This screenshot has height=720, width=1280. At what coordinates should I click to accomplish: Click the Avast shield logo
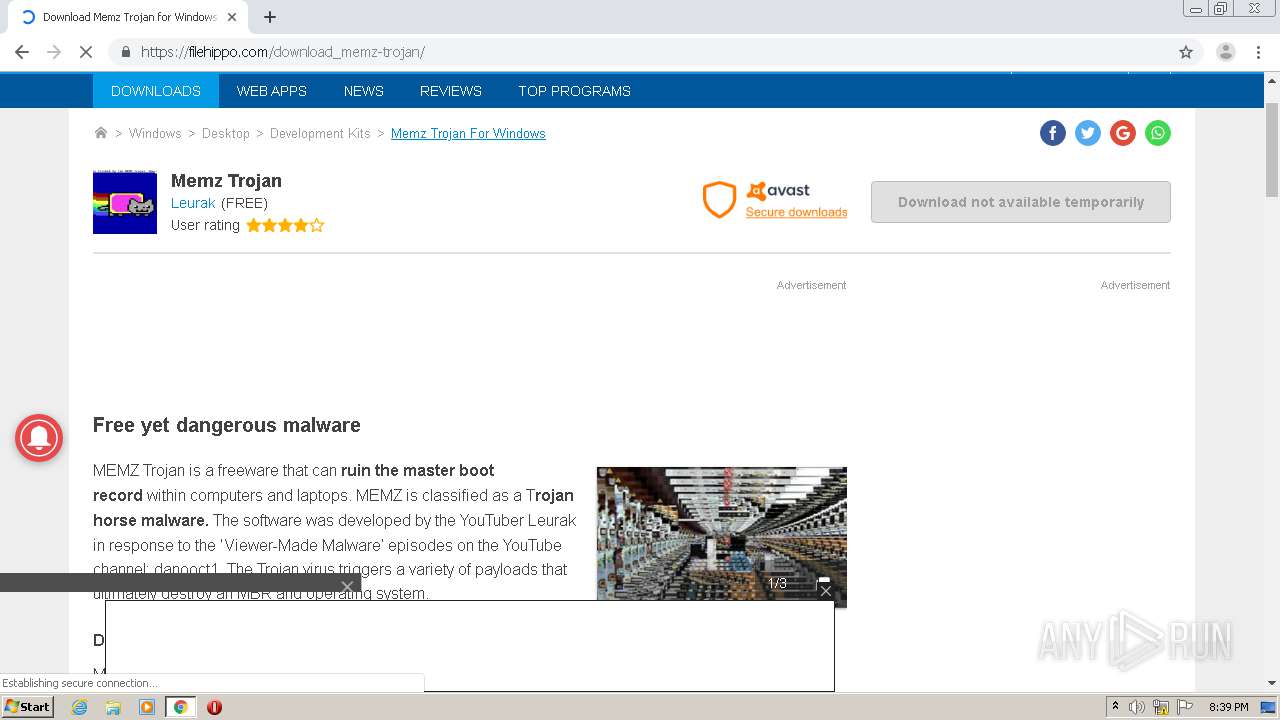tap(719, 200)
